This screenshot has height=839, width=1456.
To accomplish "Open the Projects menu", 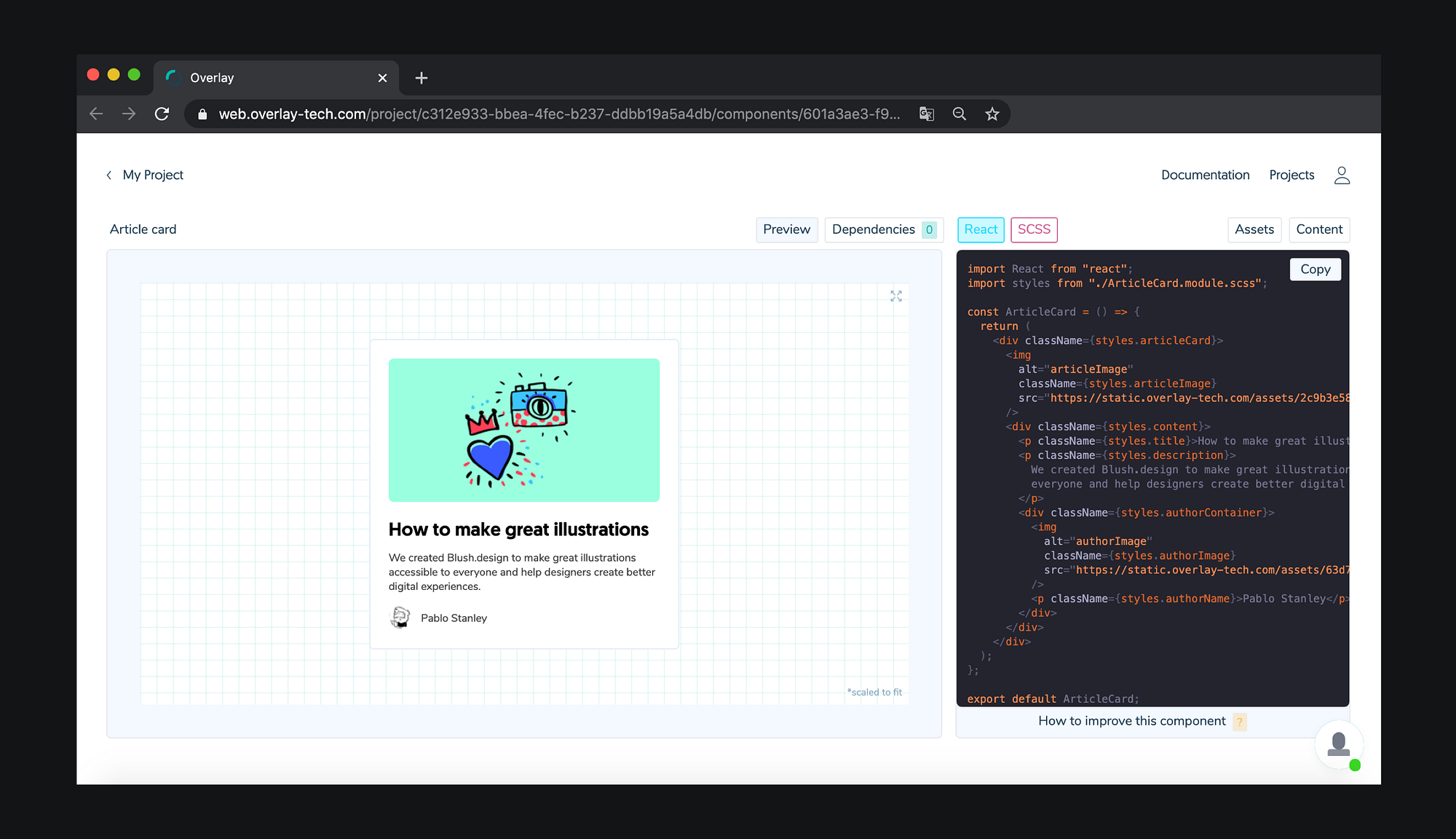I will [1291, 175].
